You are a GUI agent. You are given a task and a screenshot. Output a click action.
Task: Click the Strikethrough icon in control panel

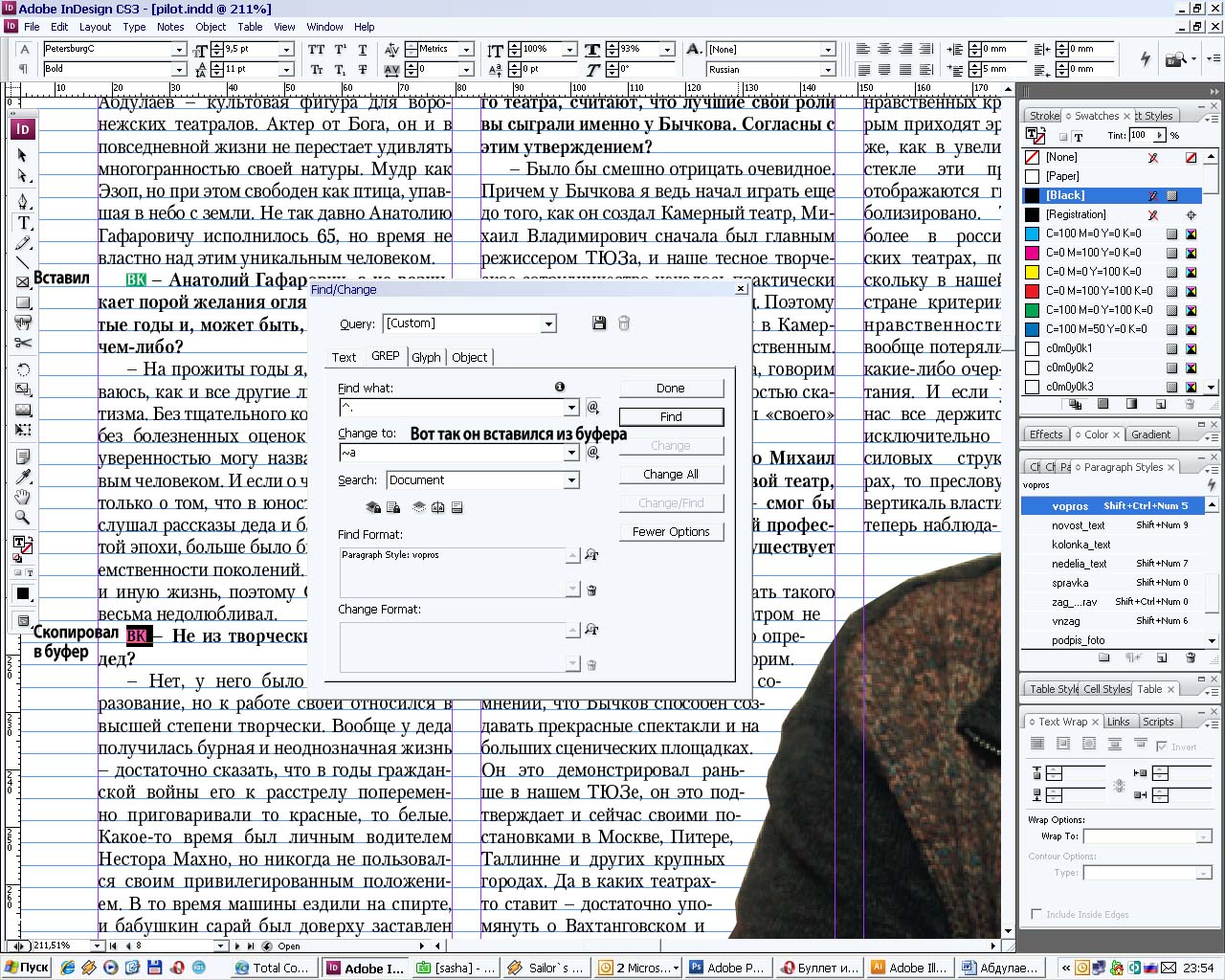point(363,70)
